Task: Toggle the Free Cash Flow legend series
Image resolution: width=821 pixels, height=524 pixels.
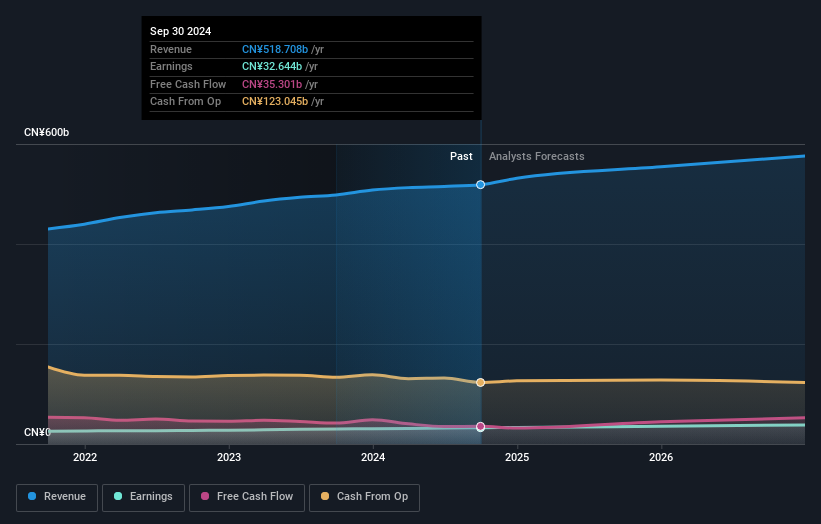Action: point(247,497)
